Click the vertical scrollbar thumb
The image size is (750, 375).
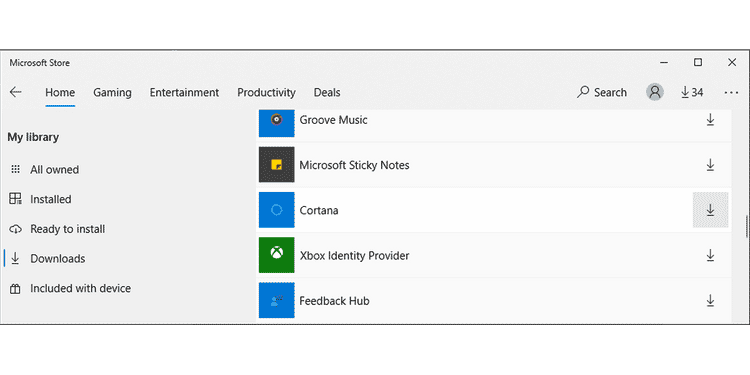pyautogui.click(x=747, y=226)
